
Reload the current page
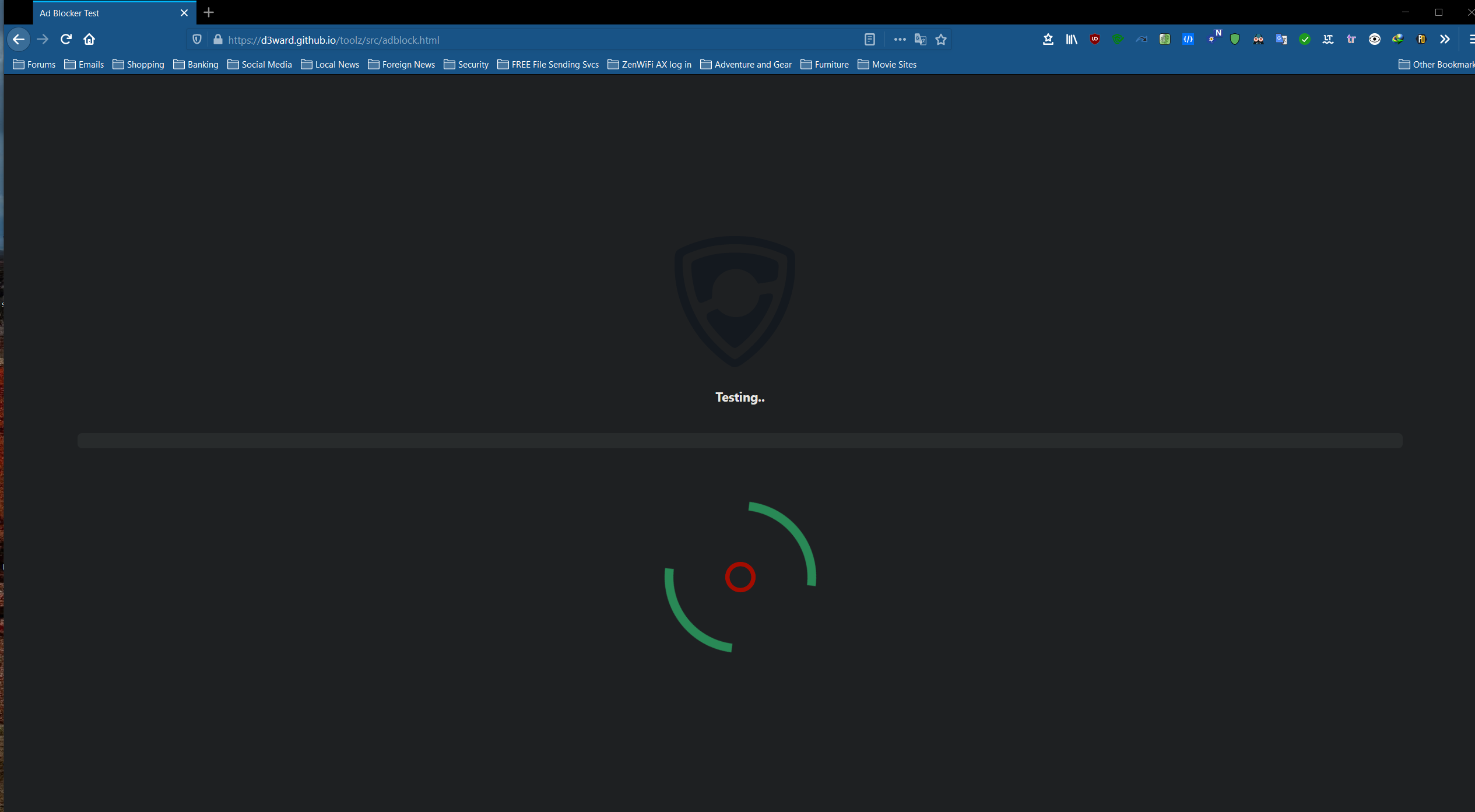[66, 40]
